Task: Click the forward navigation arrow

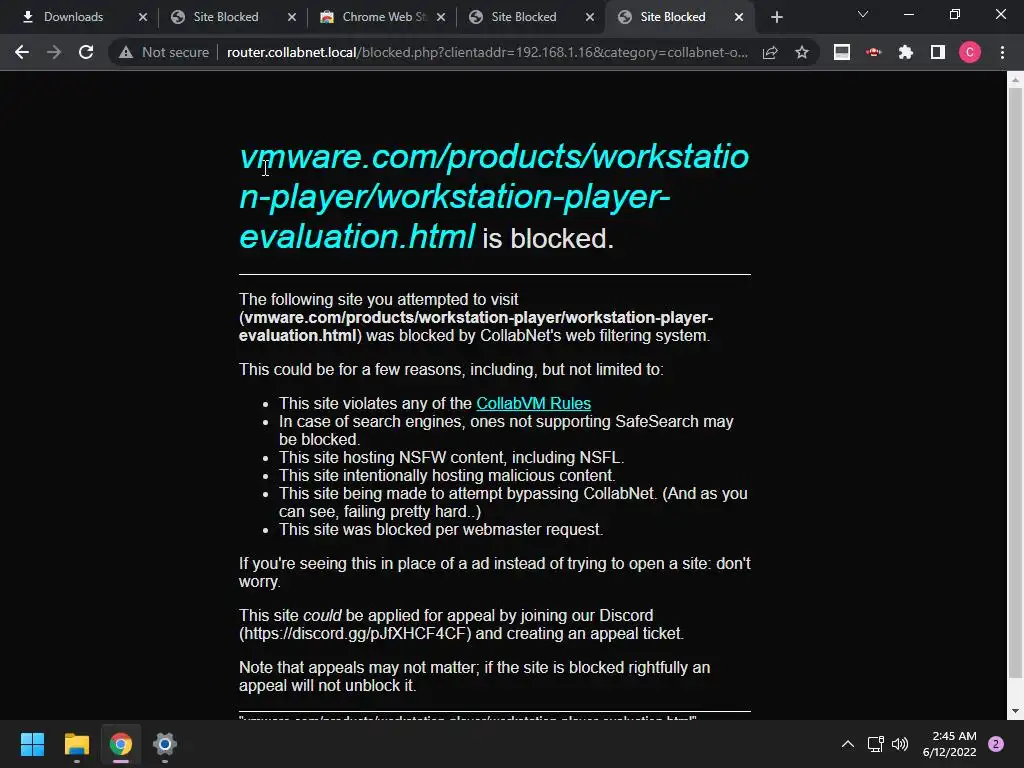Action: point(54,52)
